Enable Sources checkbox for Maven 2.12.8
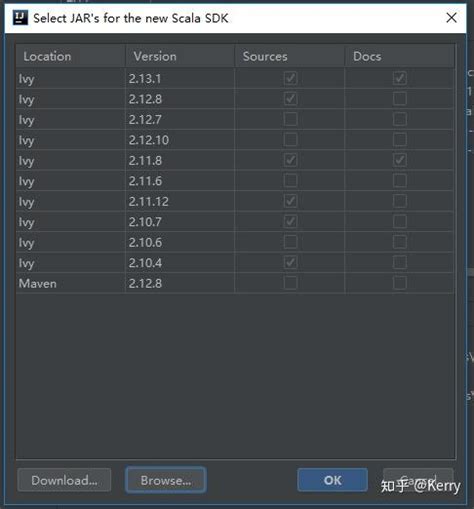This screenshot has width=474, height=509. coord(290,283)
